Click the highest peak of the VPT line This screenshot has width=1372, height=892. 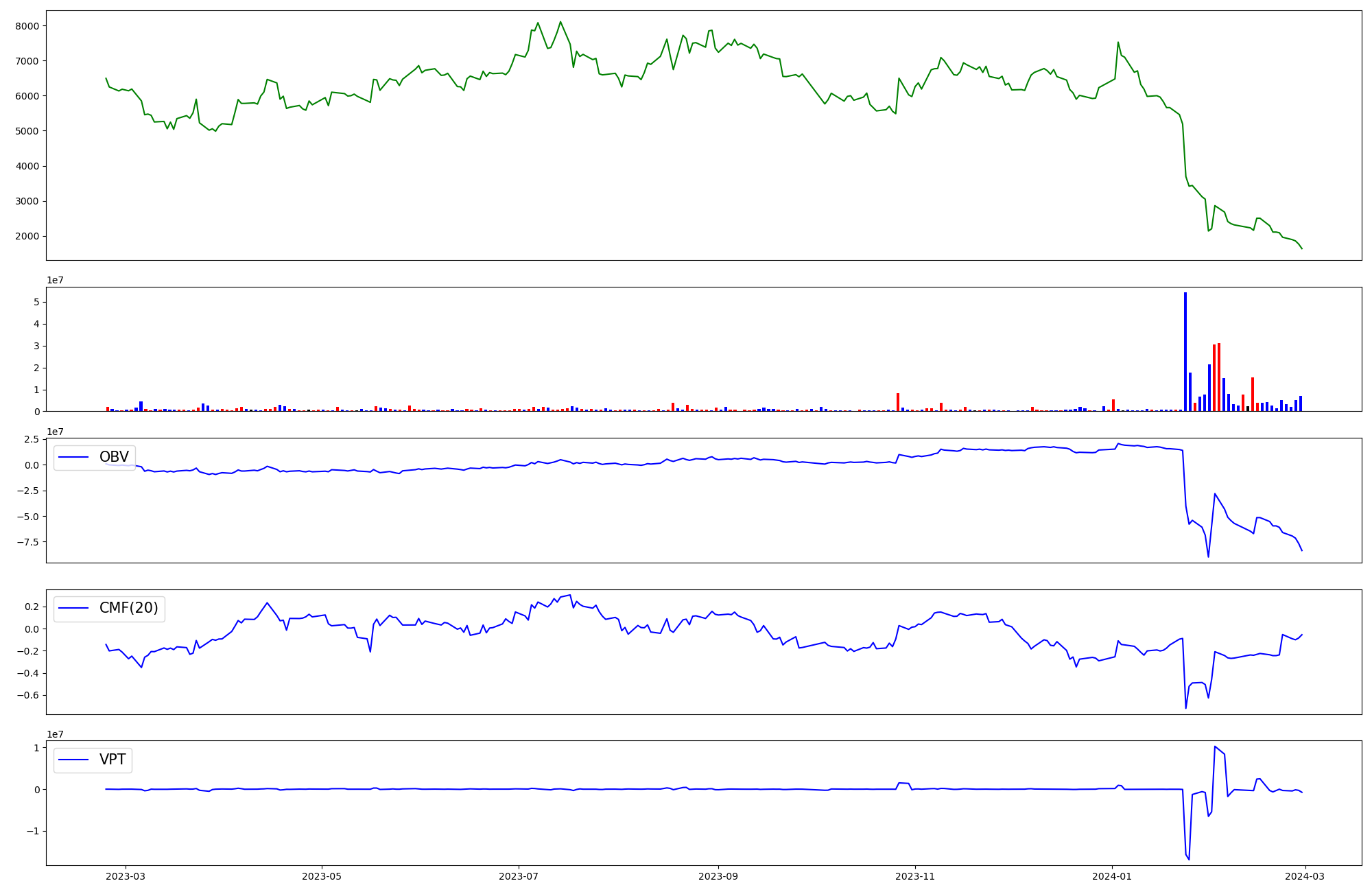click(x=1215, y=747)
